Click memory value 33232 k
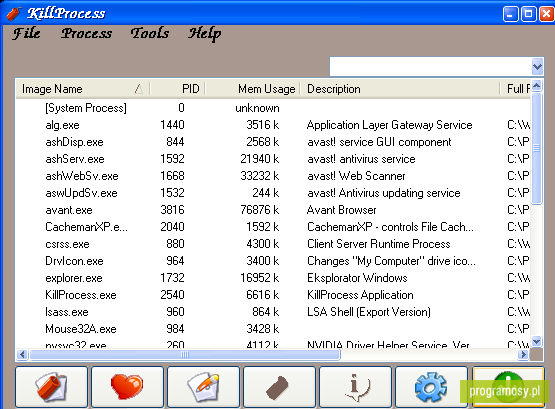The width and height of the screenshot is (555, 409). [260, 176]
